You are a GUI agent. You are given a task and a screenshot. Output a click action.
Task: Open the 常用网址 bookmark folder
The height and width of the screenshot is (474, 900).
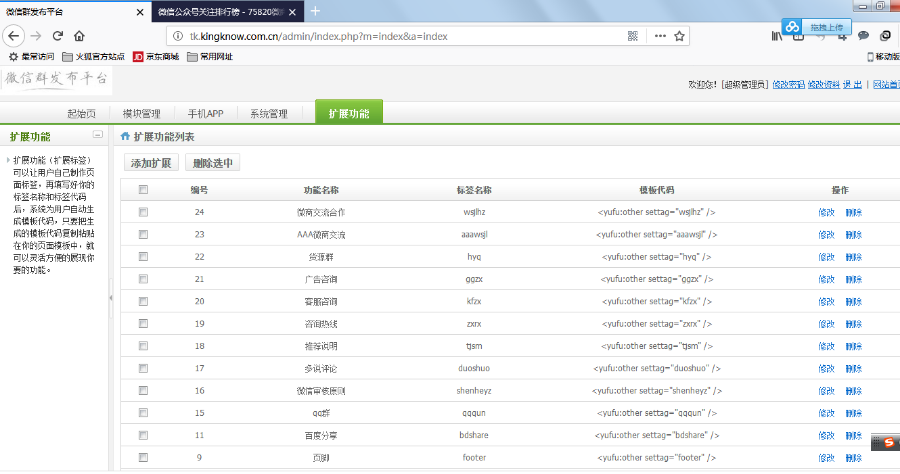pyautogui.click(x=210, y=56)
